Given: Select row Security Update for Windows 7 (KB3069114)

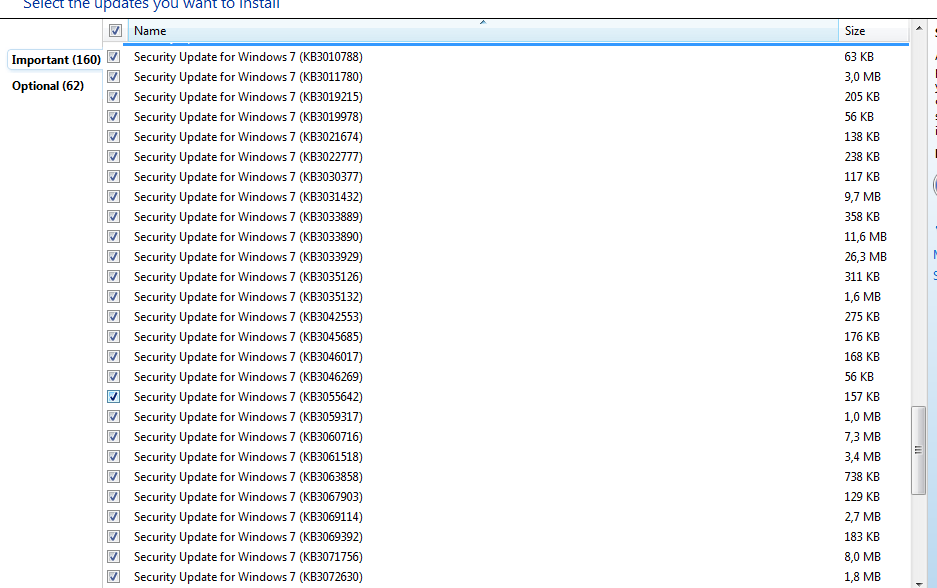Looking at the screenshot, I should point(506,517).
